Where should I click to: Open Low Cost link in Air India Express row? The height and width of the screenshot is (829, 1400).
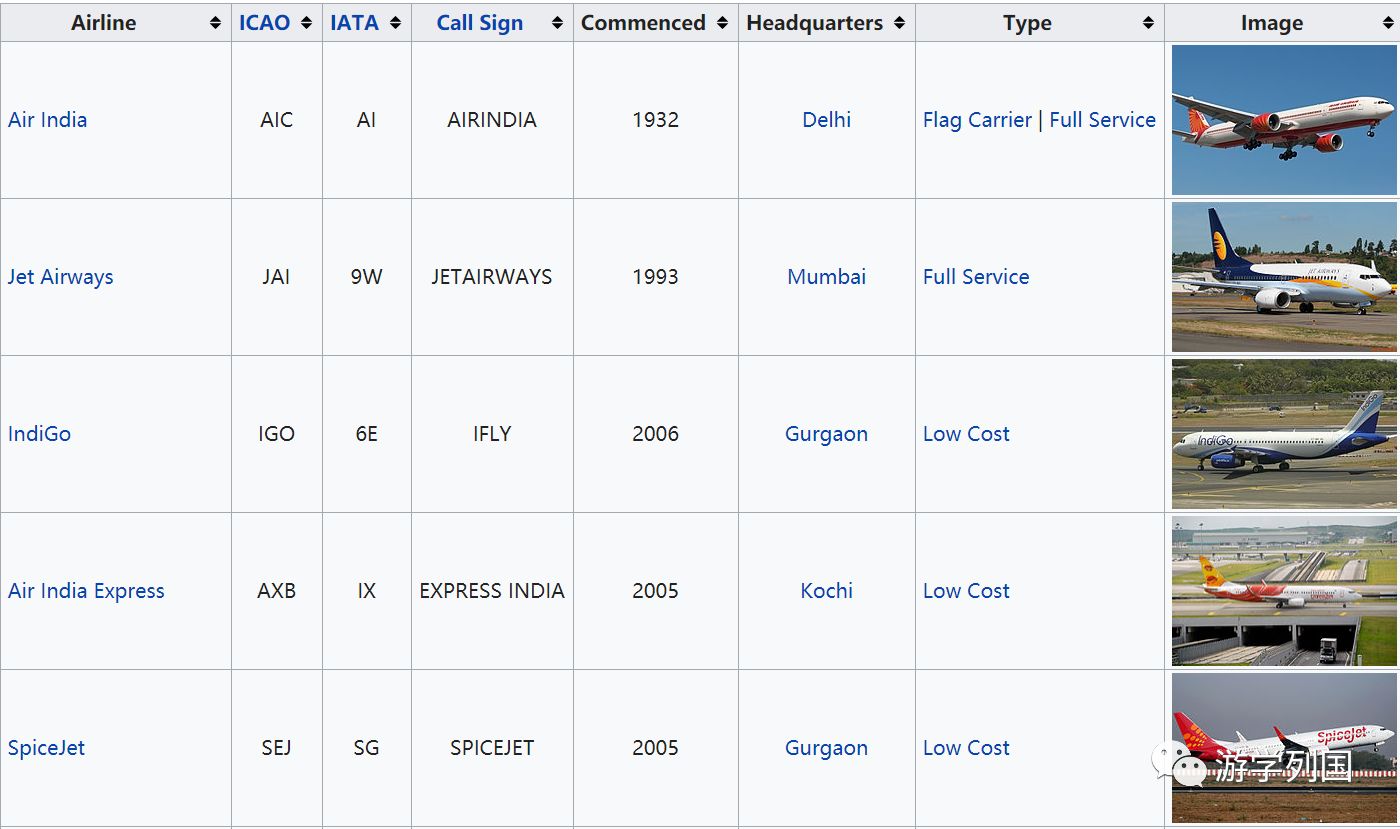[x=966, y=591]
